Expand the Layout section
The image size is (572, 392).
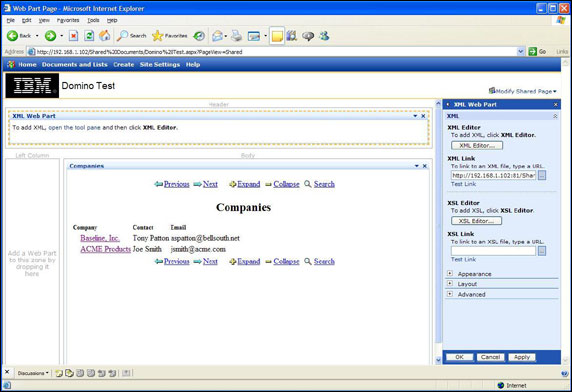pyautogui.click(x=450, y=283)
